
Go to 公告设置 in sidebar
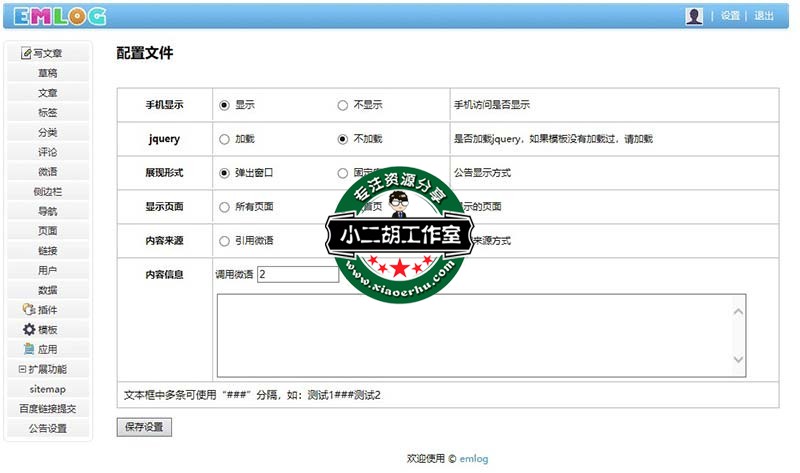coord(47,428)
